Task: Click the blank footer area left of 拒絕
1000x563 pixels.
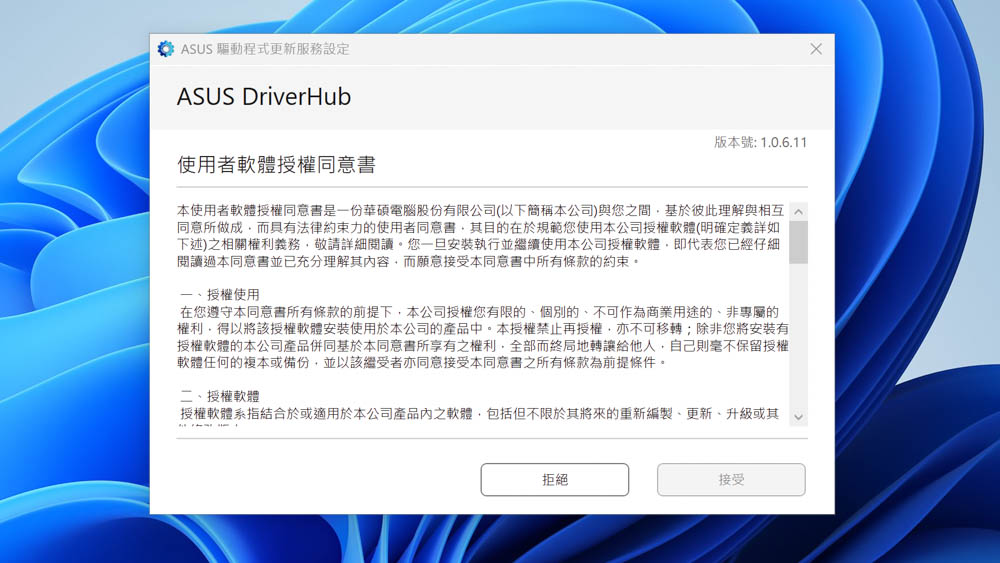Action: point(310,480)
